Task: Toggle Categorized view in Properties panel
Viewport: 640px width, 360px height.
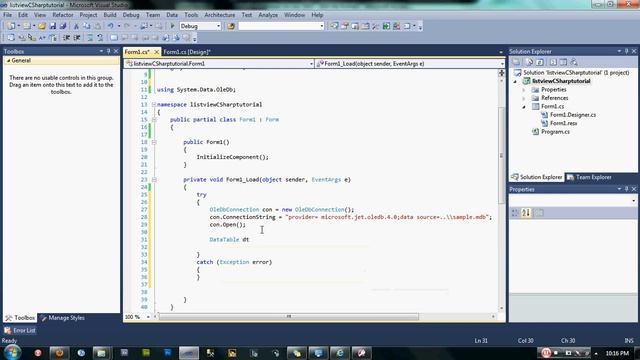Action: click(x=515, y=213)
